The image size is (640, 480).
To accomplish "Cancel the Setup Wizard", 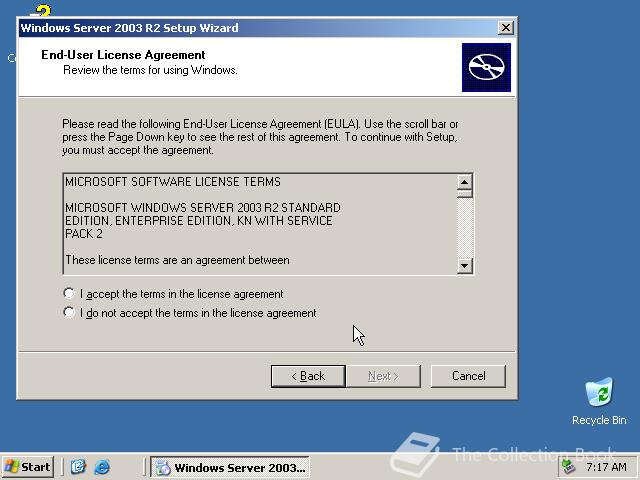I will [x=468, y=376].
